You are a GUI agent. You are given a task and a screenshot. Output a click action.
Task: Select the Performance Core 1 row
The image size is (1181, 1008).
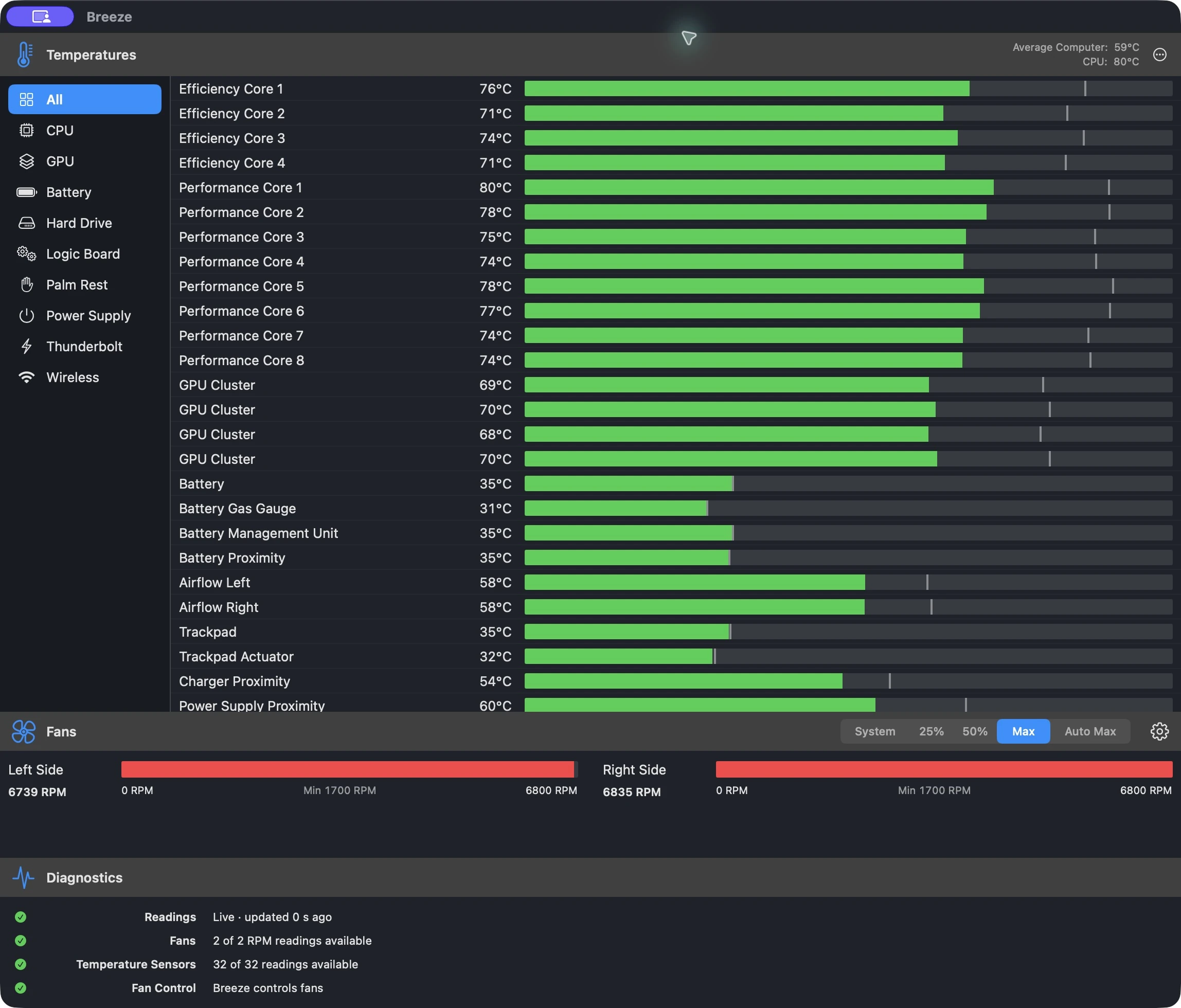pyautogui.click(x=675, y=187)
